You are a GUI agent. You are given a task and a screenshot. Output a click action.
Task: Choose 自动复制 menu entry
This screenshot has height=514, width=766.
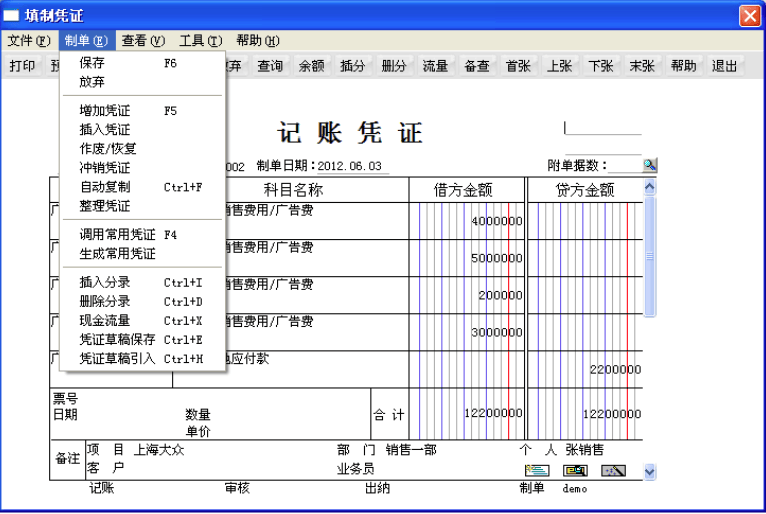[142, 187]
